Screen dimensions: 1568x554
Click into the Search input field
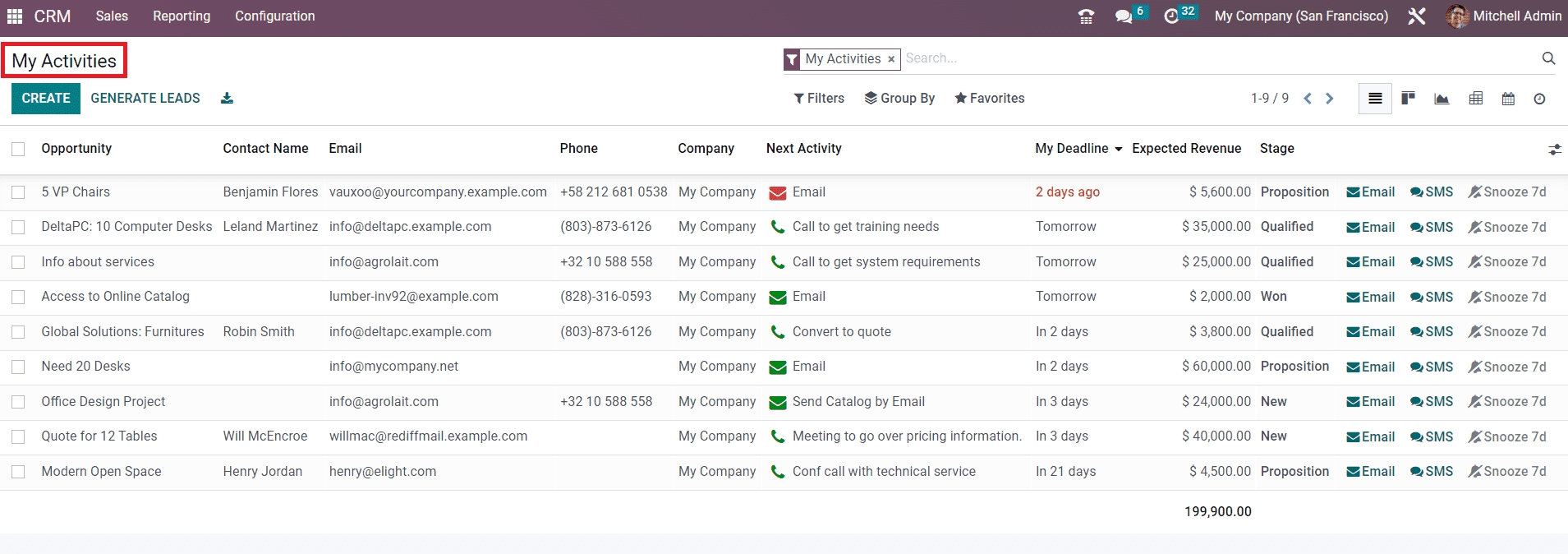[x=1216, y=58]
